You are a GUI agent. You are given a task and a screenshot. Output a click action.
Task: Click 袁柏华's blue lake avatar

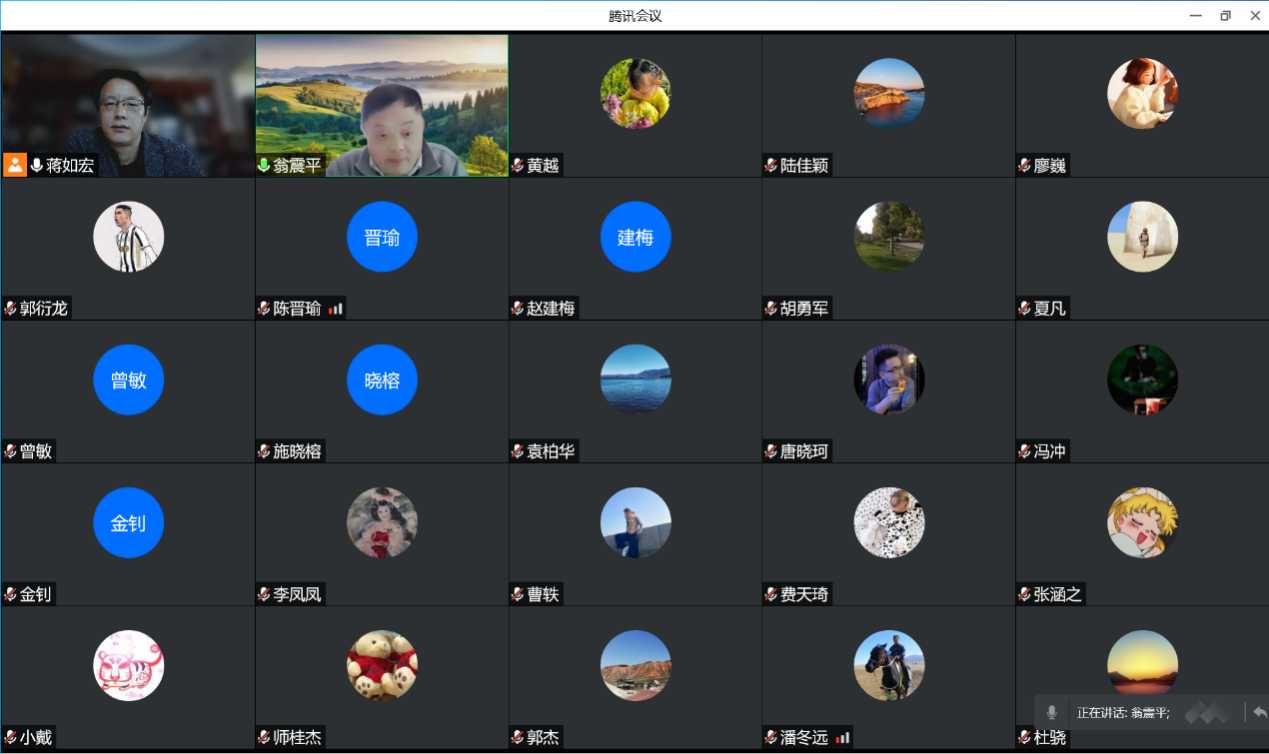635,380
